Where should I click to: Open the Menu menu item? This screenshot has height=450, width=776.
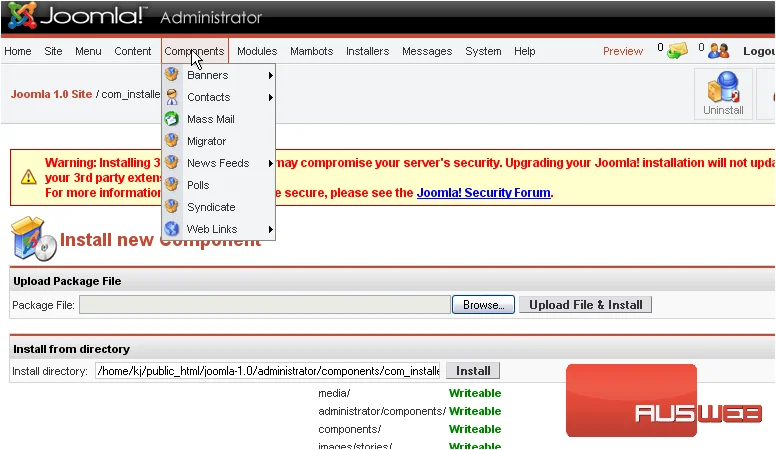[88, 51]
